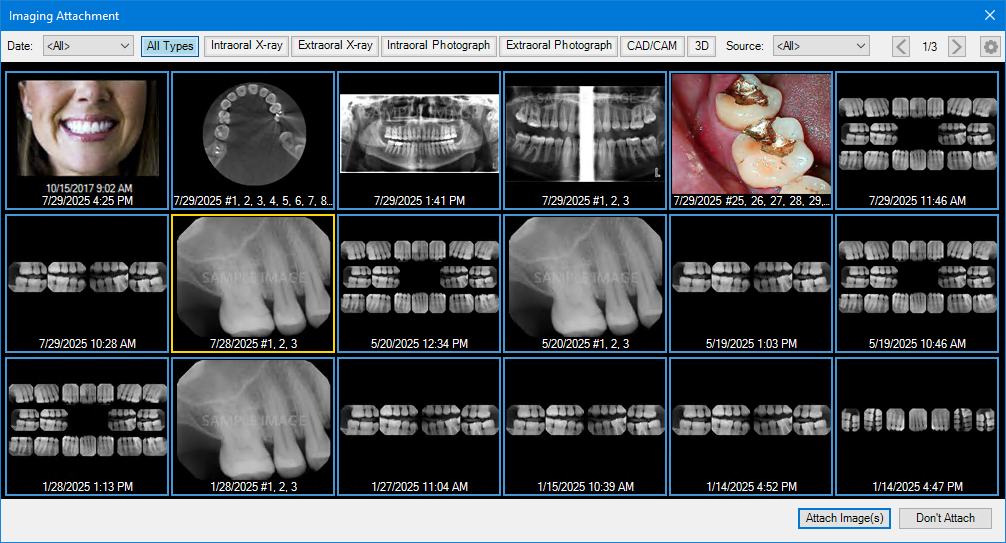Select bitewings thumbnail 1/15/2025 10:39 AM

585,427
